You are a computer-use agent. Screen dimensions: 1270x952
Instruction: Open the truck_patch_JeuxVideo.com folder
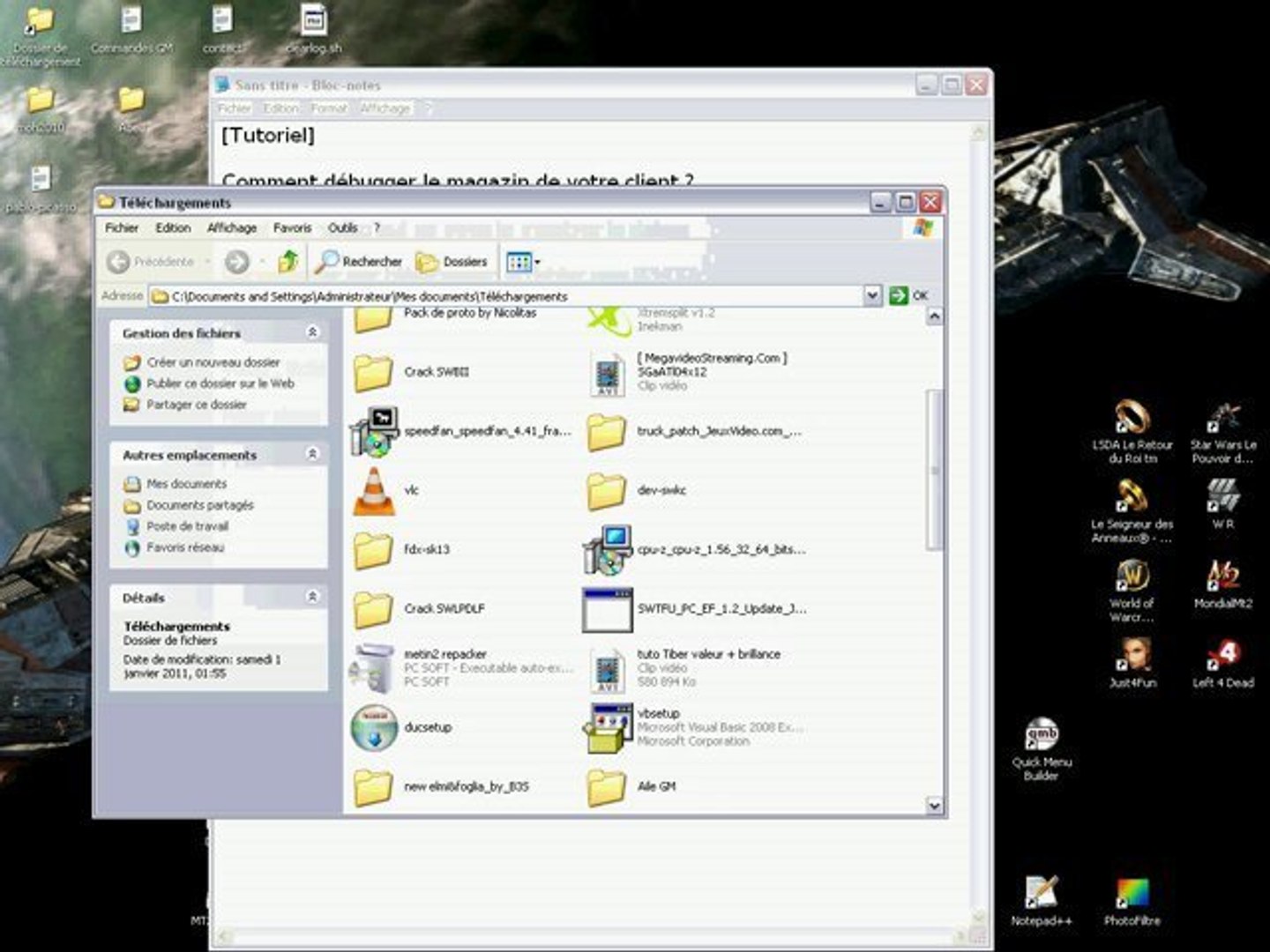(606, 432)
